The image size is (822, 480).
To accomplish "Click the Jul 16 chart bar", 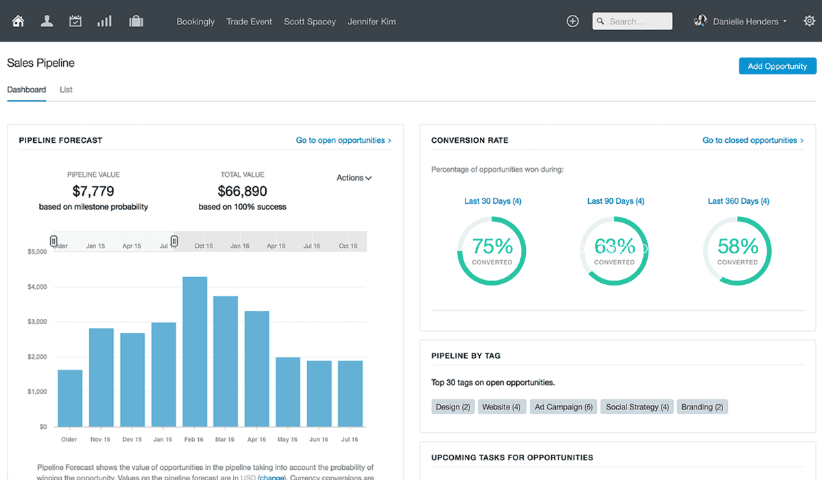I will click(x=351, y=394).
